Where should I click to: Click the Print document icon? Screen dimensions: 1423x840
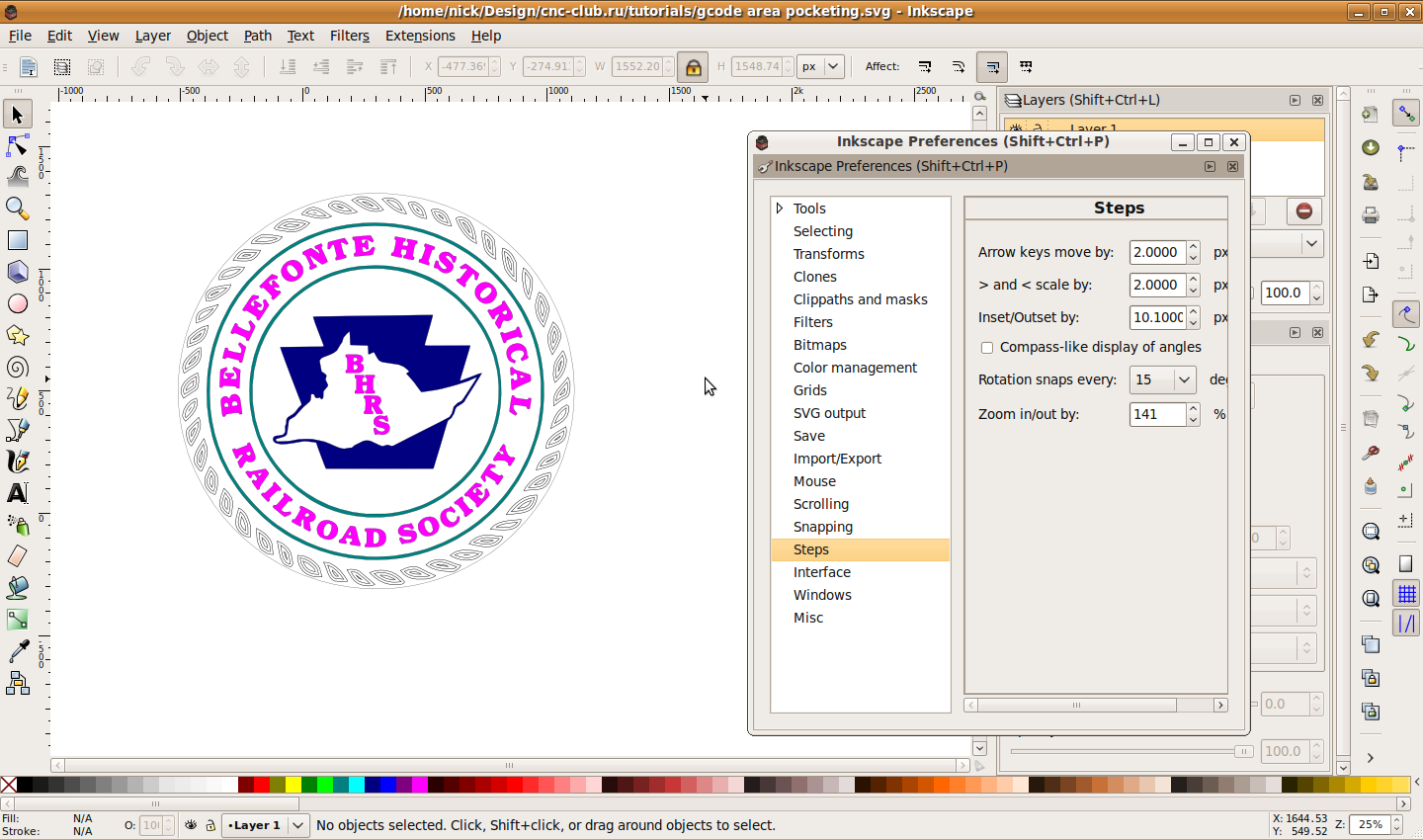coord(1371,214)
